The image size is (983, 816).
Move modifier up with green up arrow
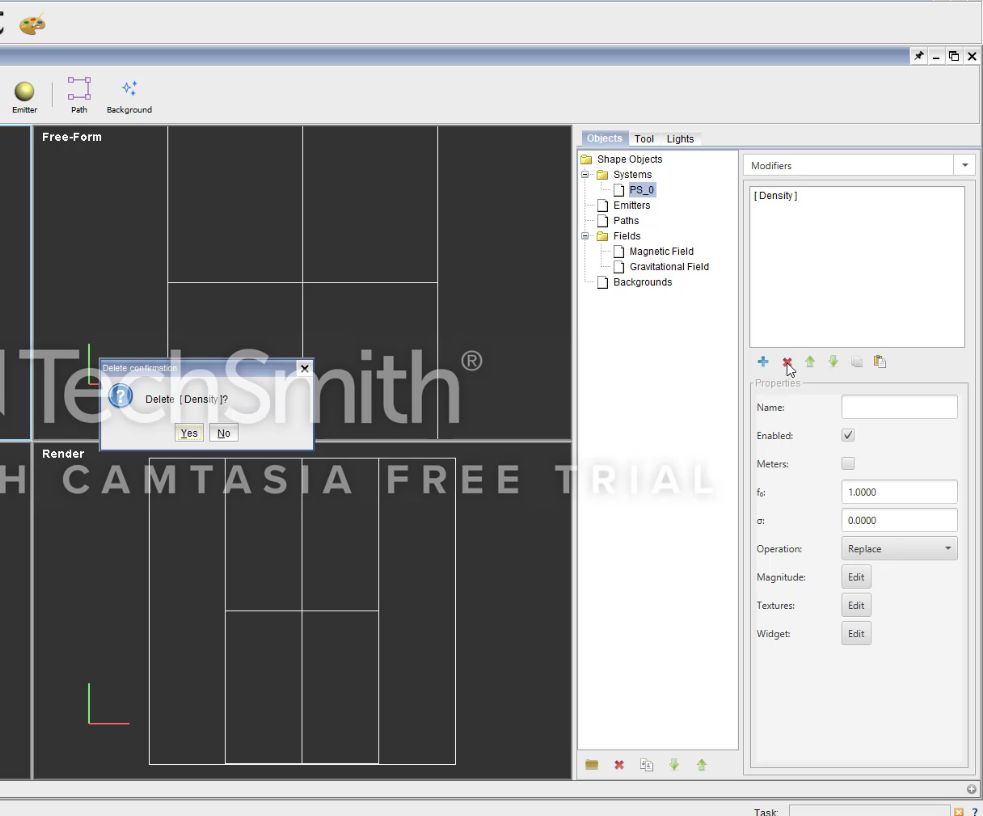tap(810, 362)
